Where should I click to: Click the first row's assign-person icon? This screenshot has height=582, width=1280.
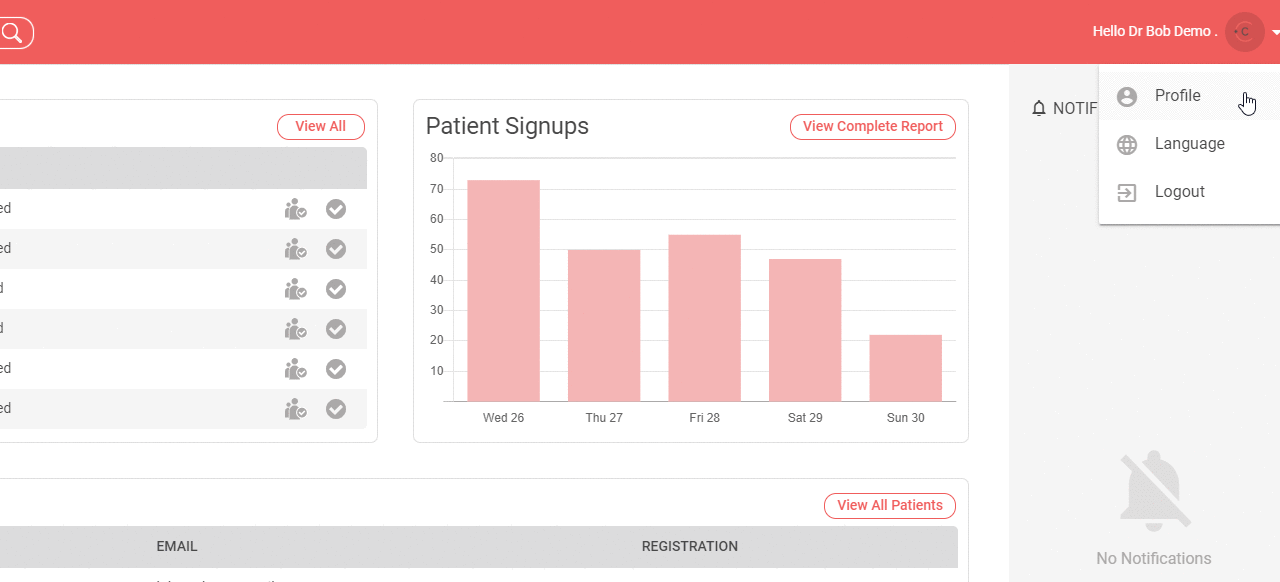[295, 209]
